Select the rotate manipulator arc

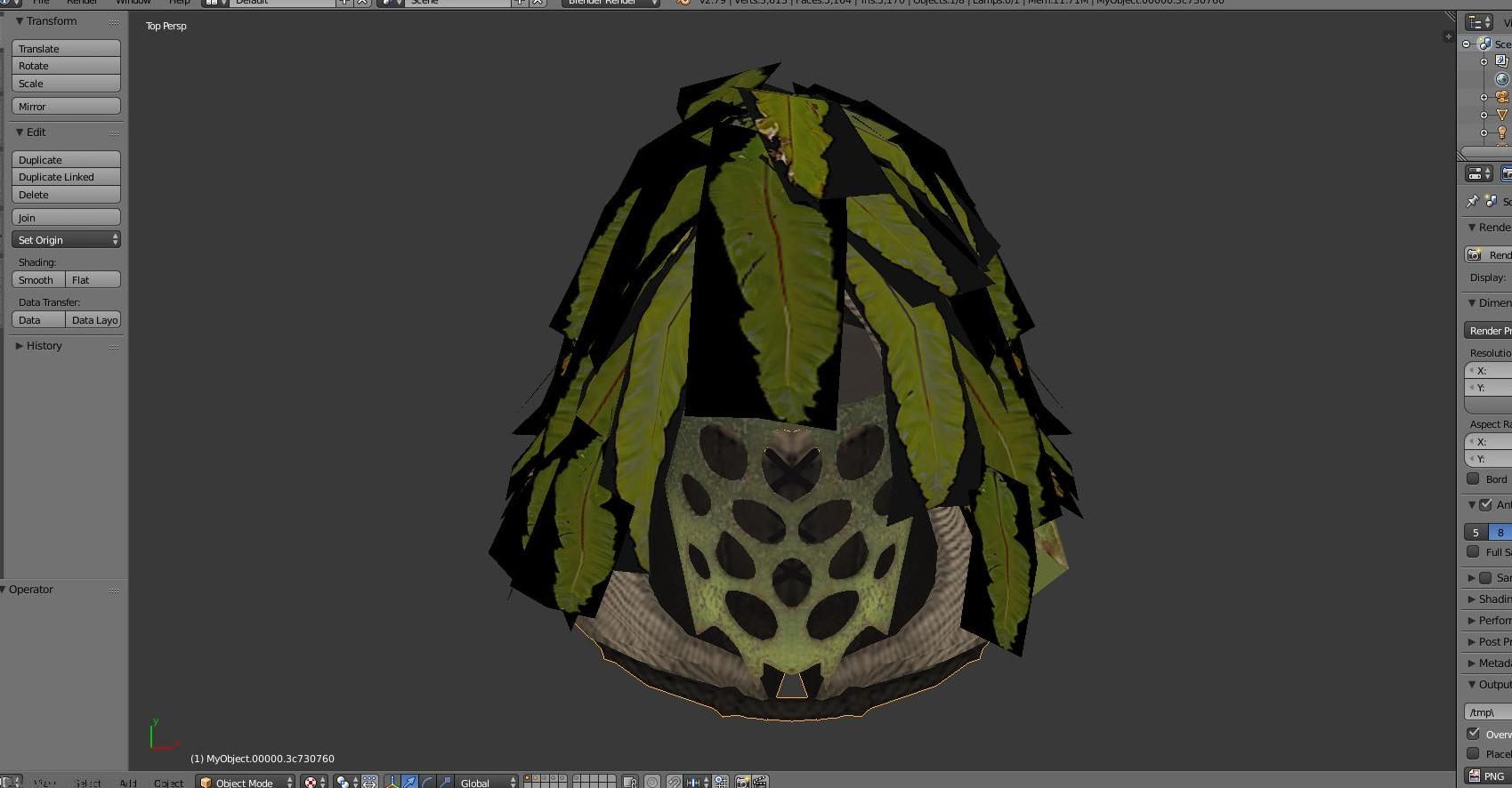(x=427, y=782)
